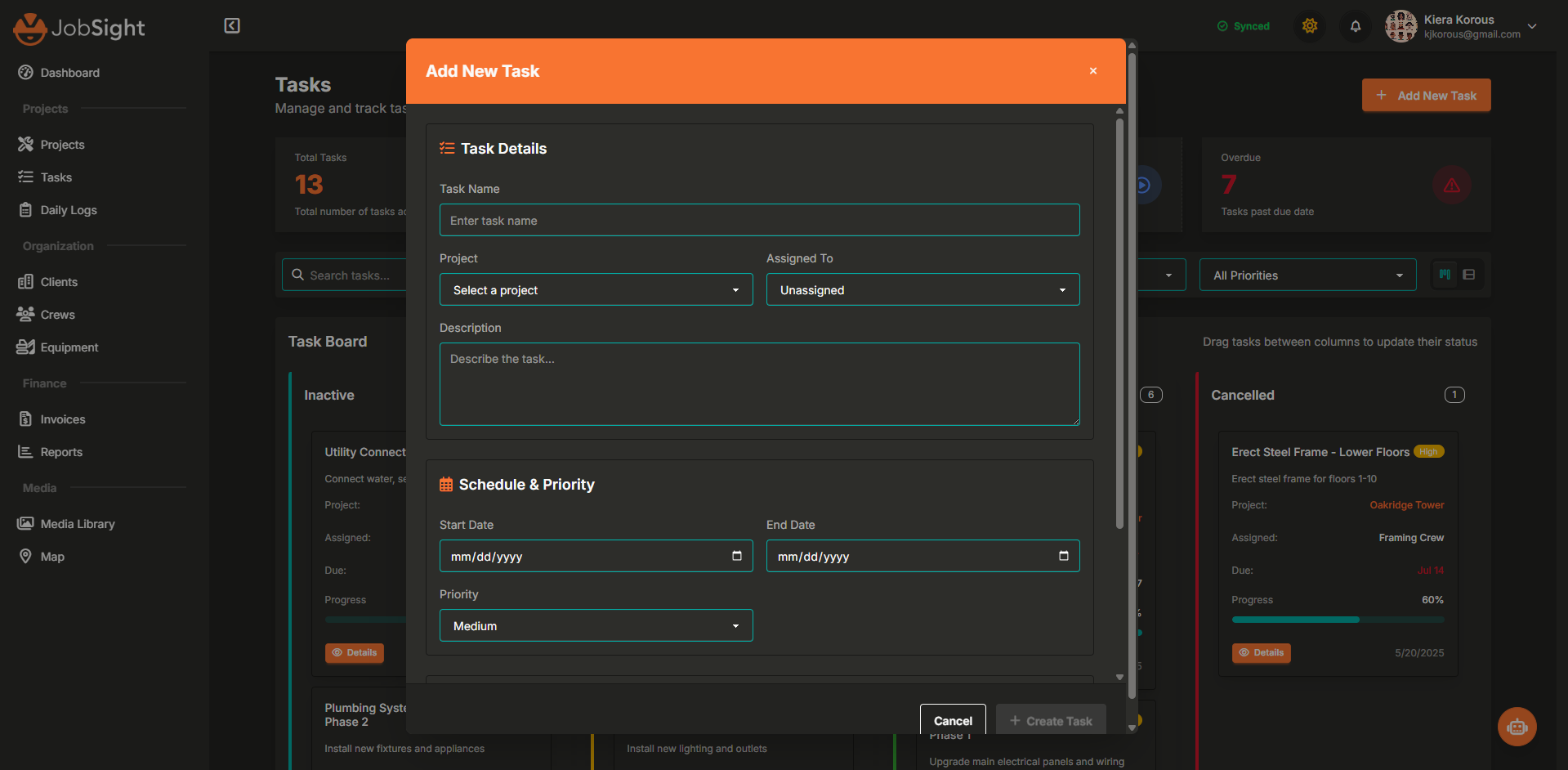Click the in-progress stat play icon

[x=1144, y=185]
